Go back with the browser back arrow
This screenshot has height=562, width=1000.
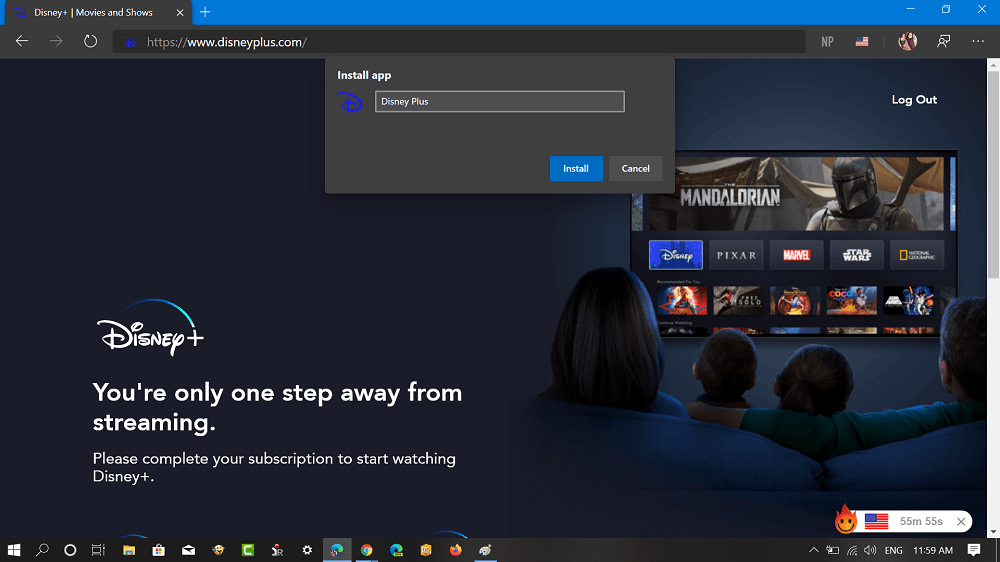pyautogui.click(x=22, y=41)
